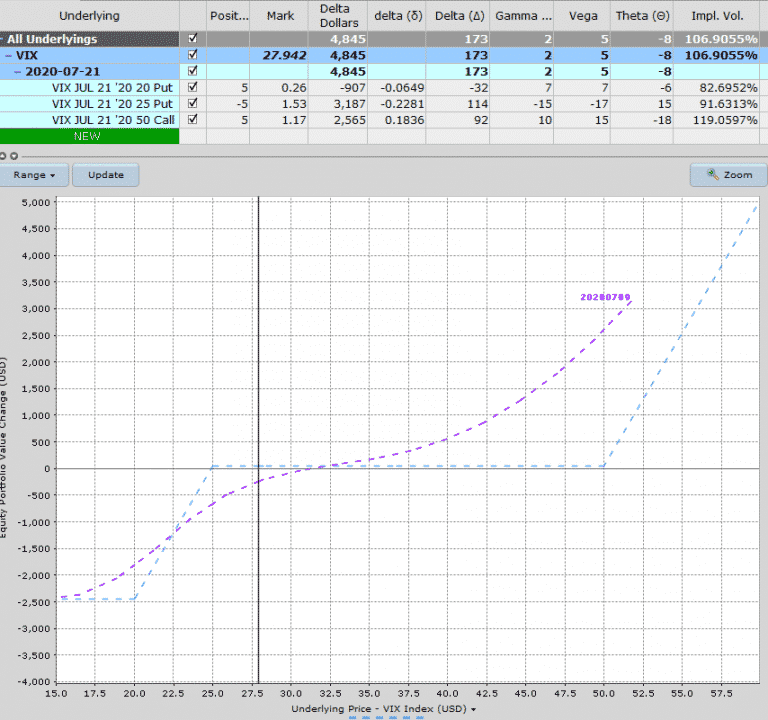The image size is (768, 720).
Task: Collapse the VIX tree group
Action: tap(9, 54)
